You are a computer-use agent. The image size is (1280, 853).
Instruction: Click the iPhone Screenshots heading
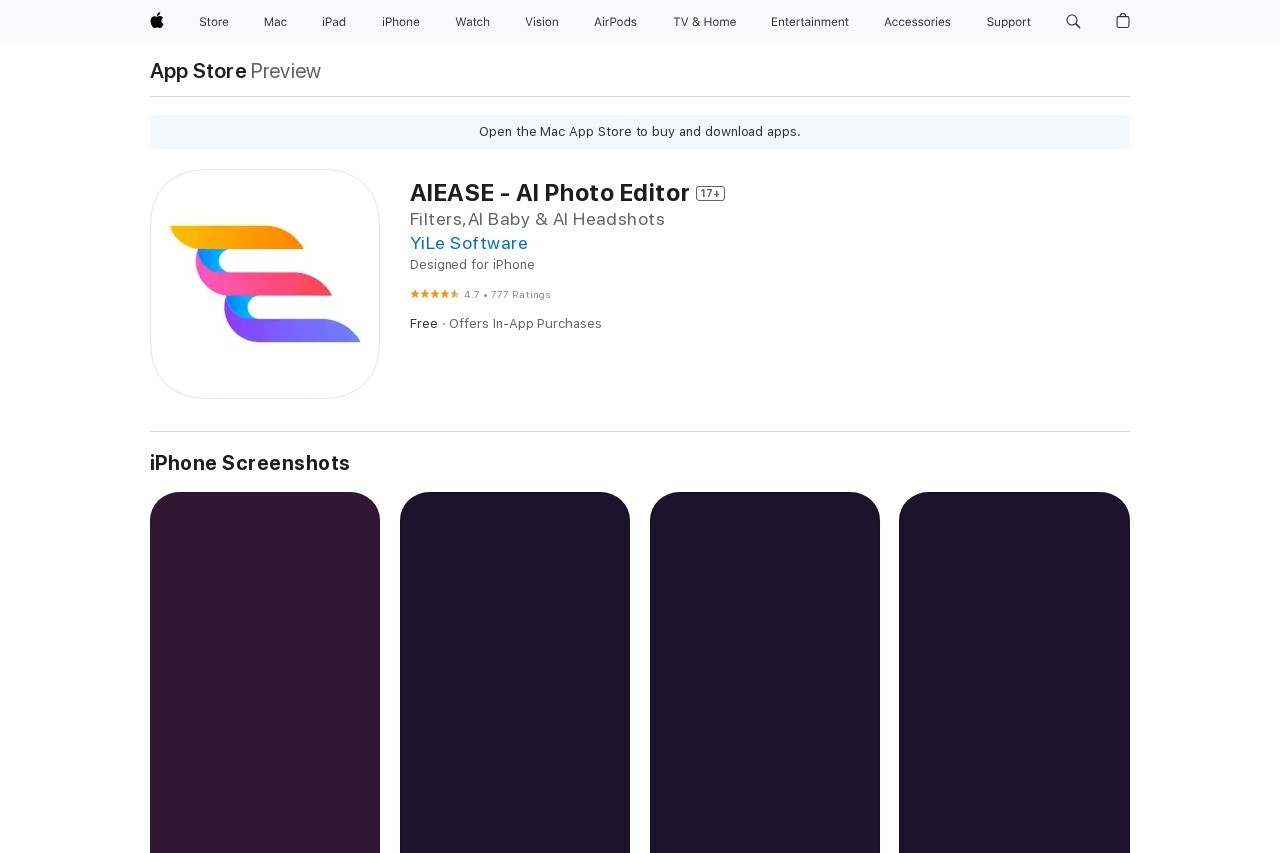[x=250, y=463]
